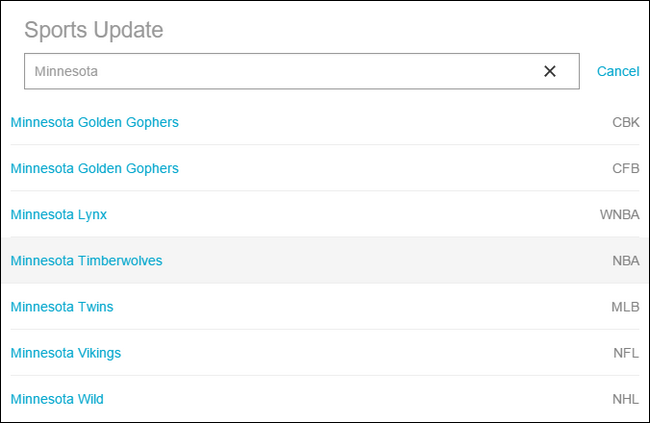This screenshot has height=423, width=650.
Task: Choose the Minnesota Lynx team link
Action: (x=58, y=214)
